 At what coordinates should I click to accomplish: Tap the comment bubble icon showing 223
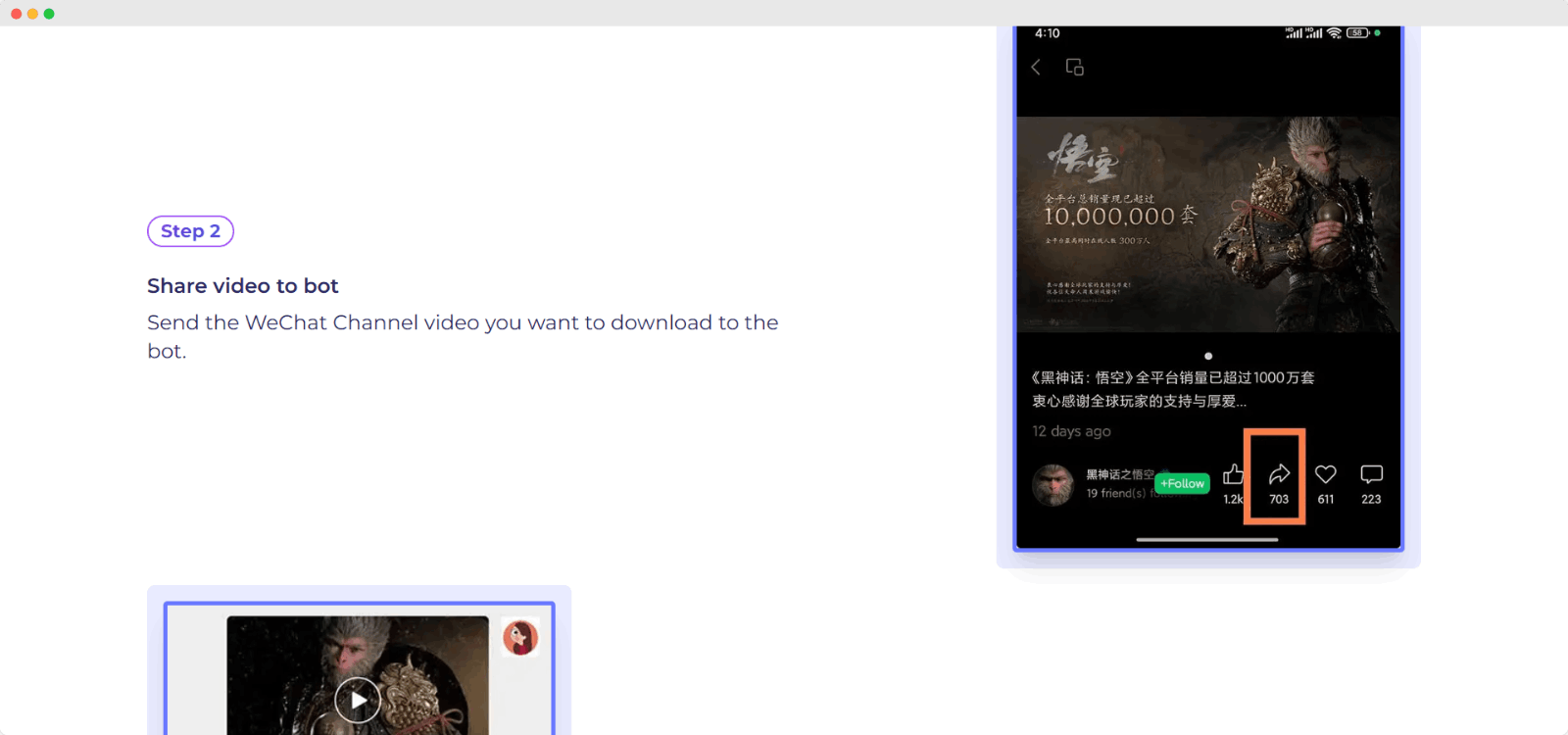point(1371,474)
